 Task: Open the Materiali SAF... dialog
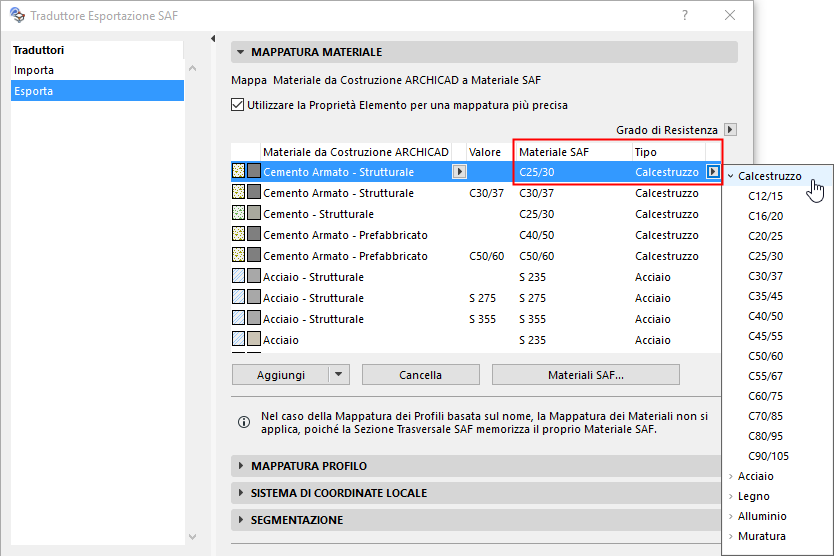(586, 375)
